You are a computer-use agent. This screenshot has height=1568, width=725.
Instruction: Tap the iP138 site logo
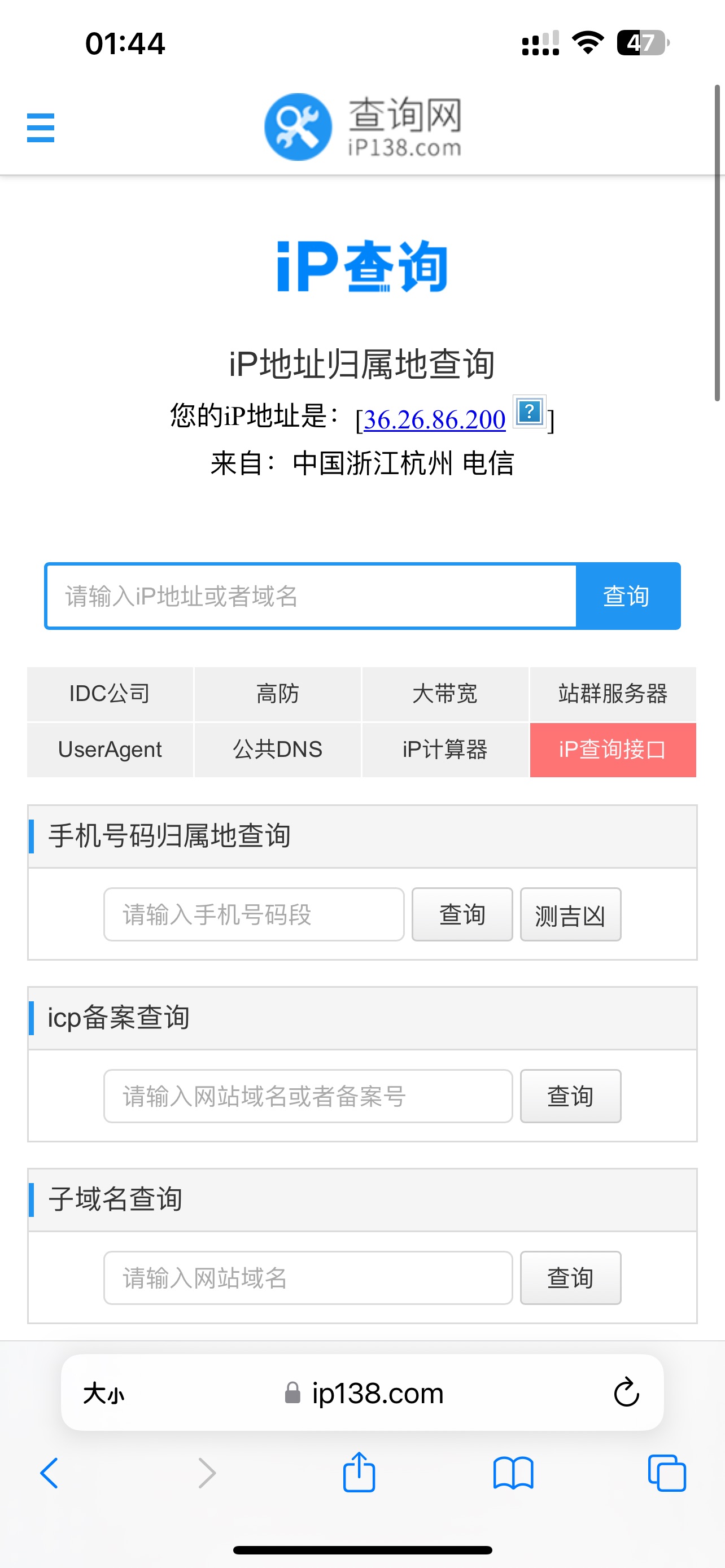[362, 126]
